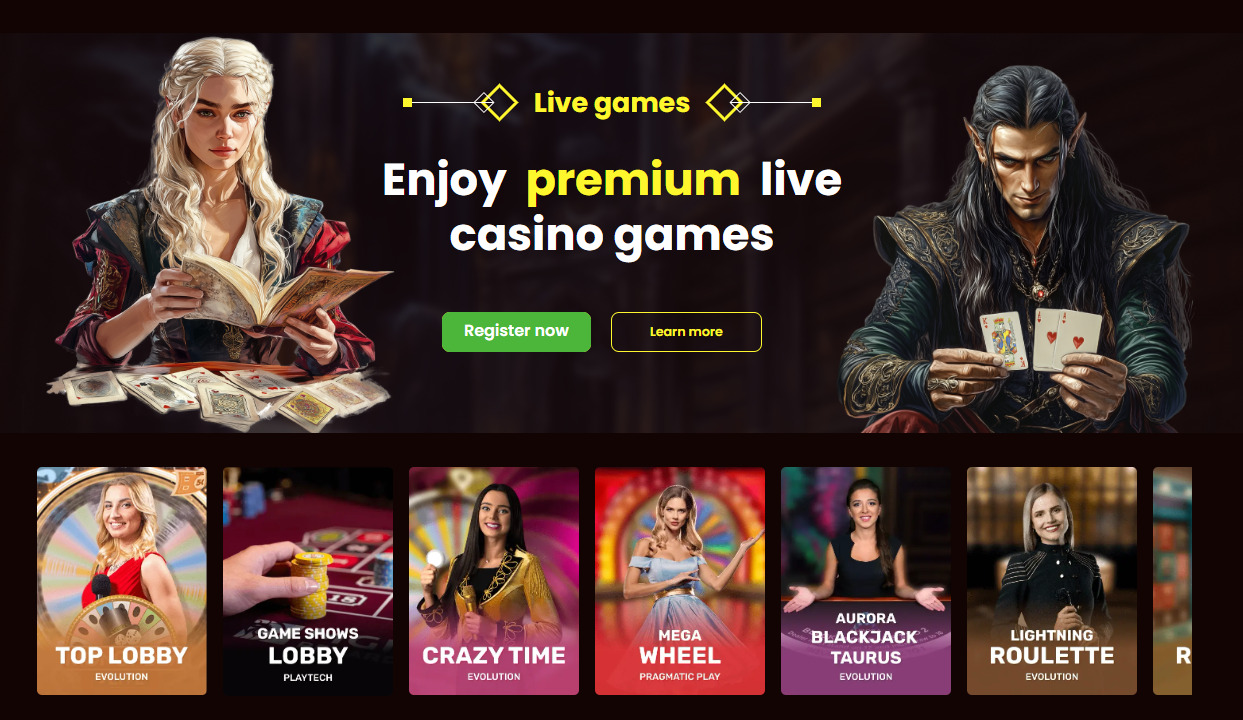Click the Crazy Time card title text
The image size is (1243, 720).
pyautogui.click(x=494, y=656)
